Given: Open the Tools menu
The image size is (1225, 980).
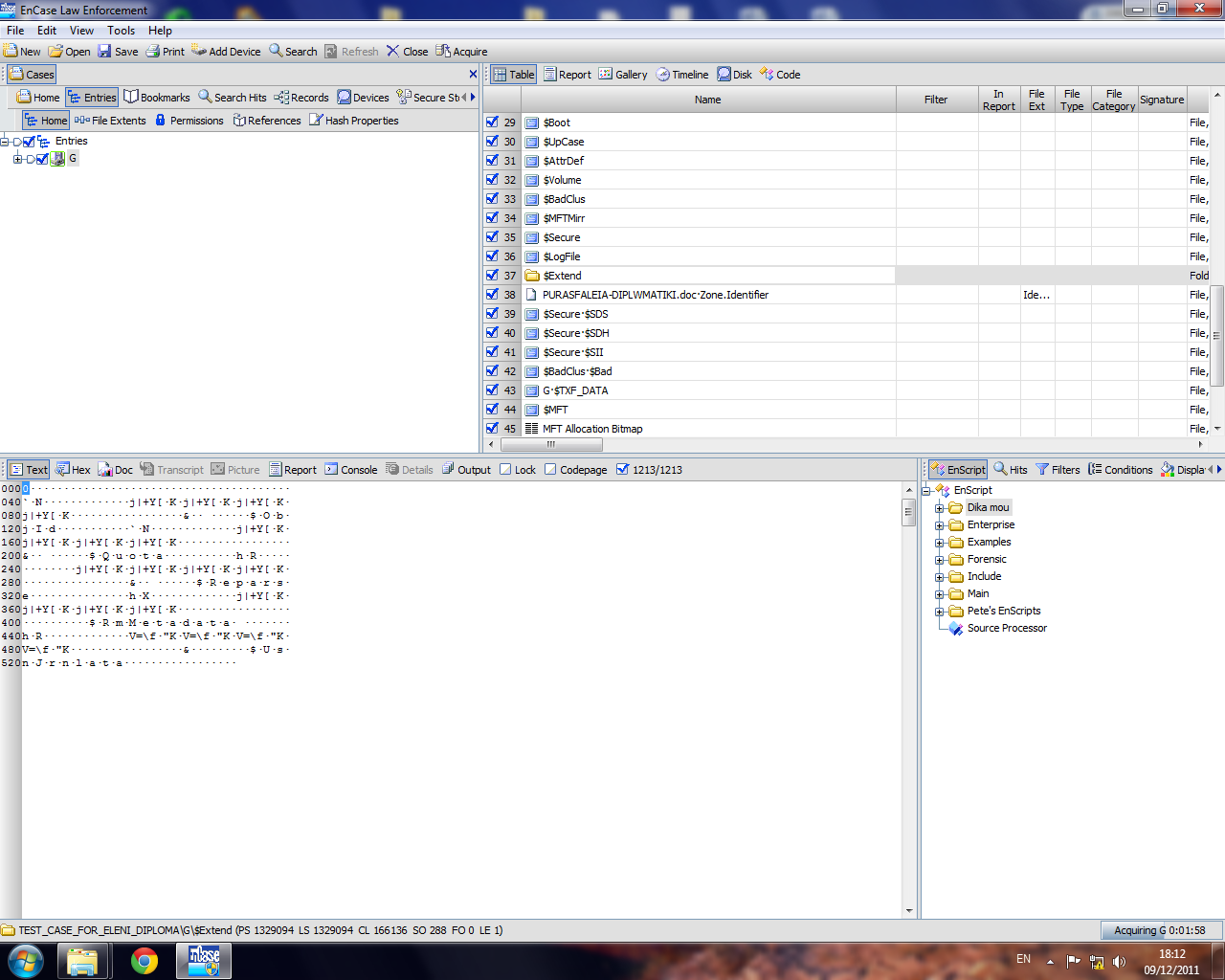Looking at the screenshot, I should (122, 31).
